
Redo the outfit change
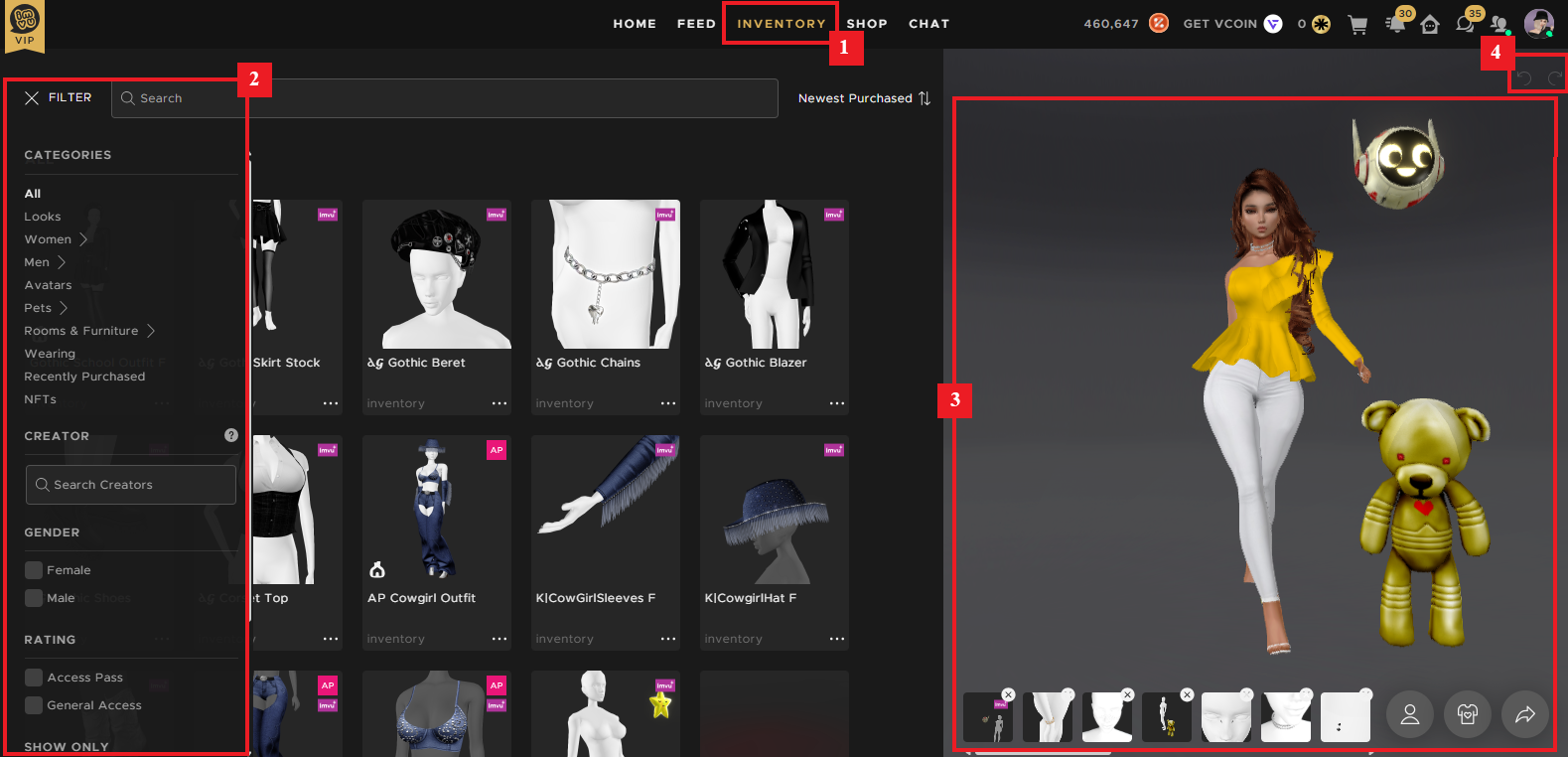tap(1555, 77)
